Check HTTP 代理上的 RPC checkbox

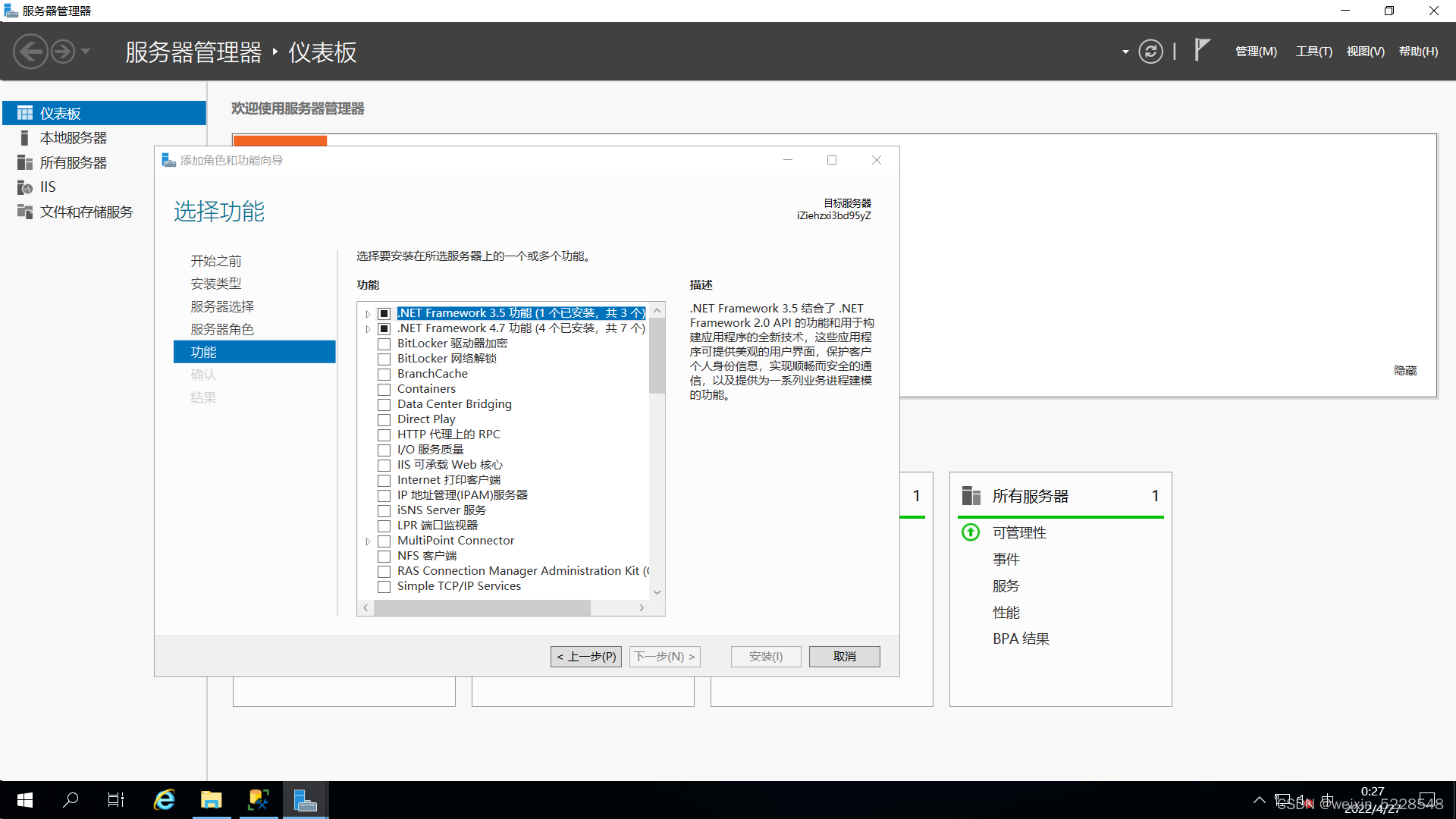click(384, 435)
